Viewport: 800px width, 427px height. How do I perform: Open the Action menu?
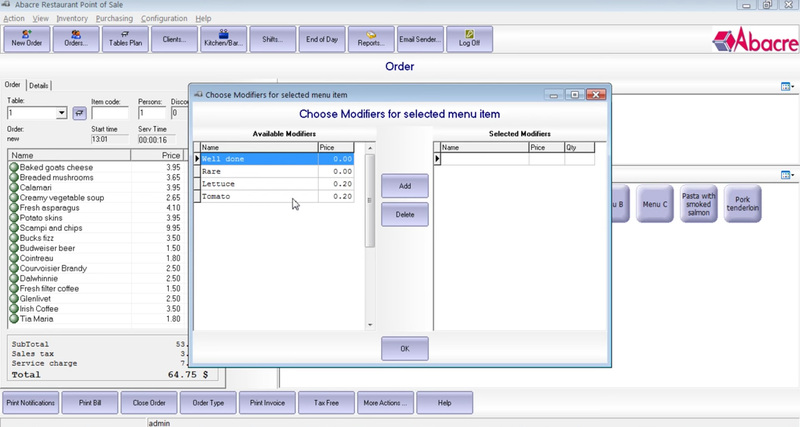point(14,18)
